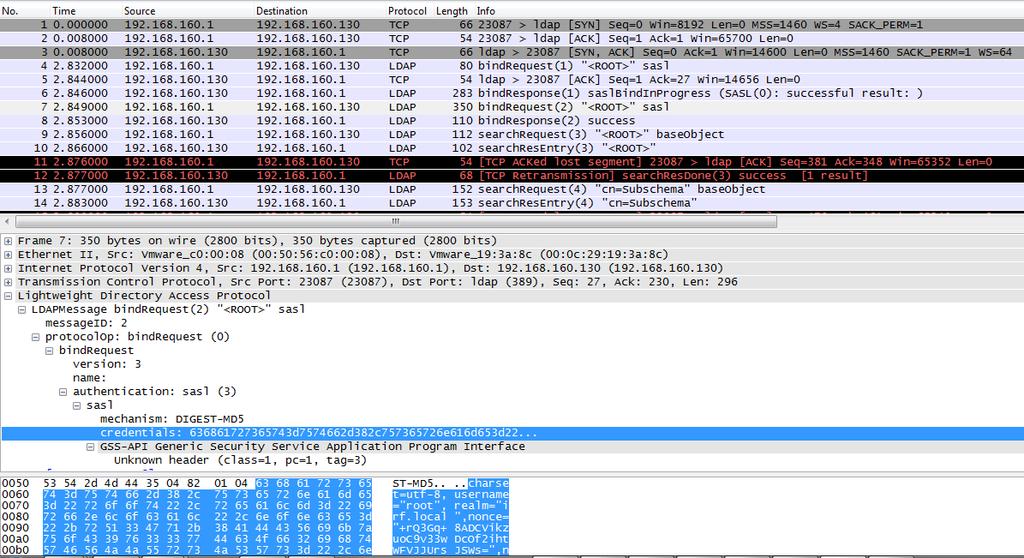This screenshot has height=558, width=1024.
Task: Select packet 6 saslBindInProgress response row
Action: (x=512, y=93)
